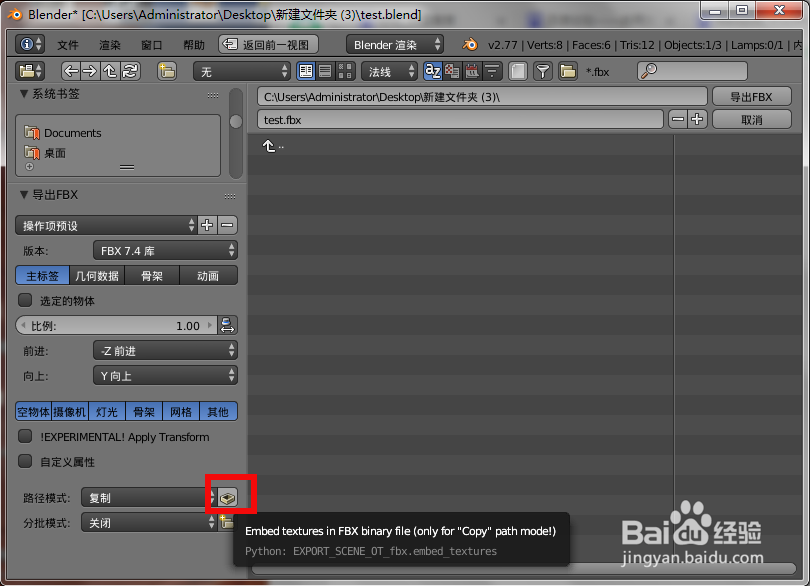Click the directory path field
This screenshot has width=810, height=586.
tap(482, 97)
